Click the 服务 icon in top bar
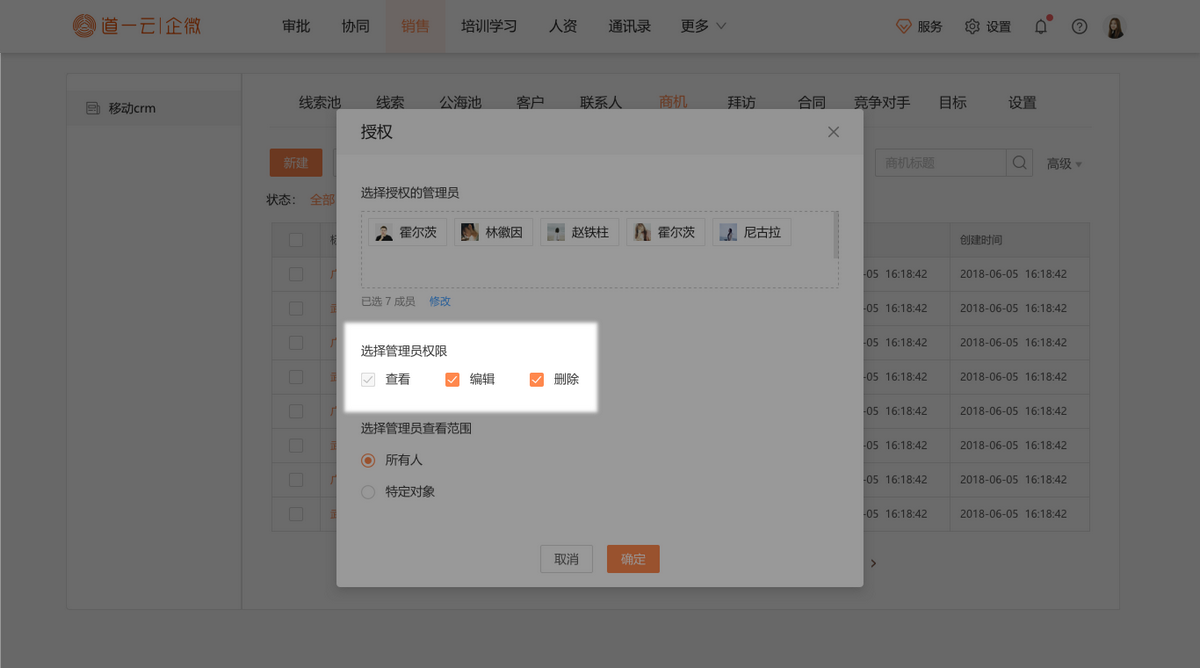Screen dimensions: 1200x668 coord(903,26)
